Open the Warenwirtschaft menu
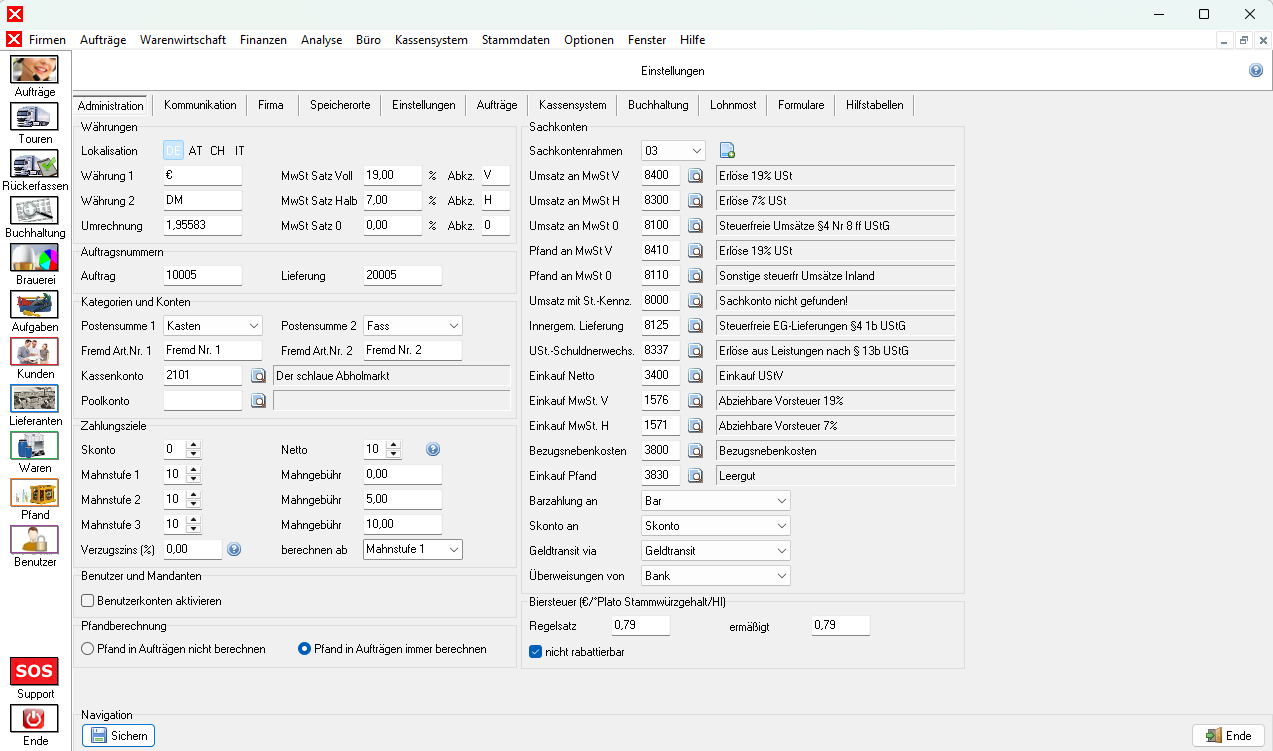Image resolution: width=1273 pixels, height=751 pixels. pos(182,40)
